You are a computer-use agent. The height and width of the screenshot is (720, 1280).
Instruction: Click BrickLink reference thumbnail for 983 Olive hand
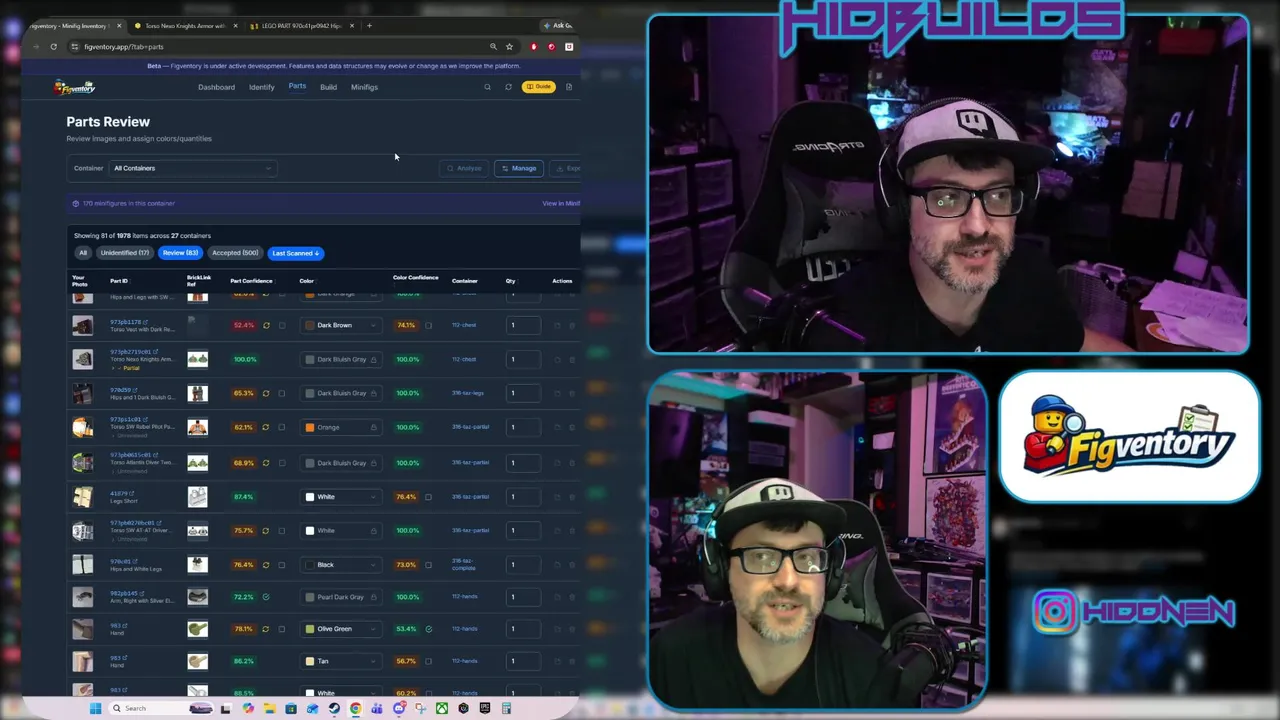(198, 629)
